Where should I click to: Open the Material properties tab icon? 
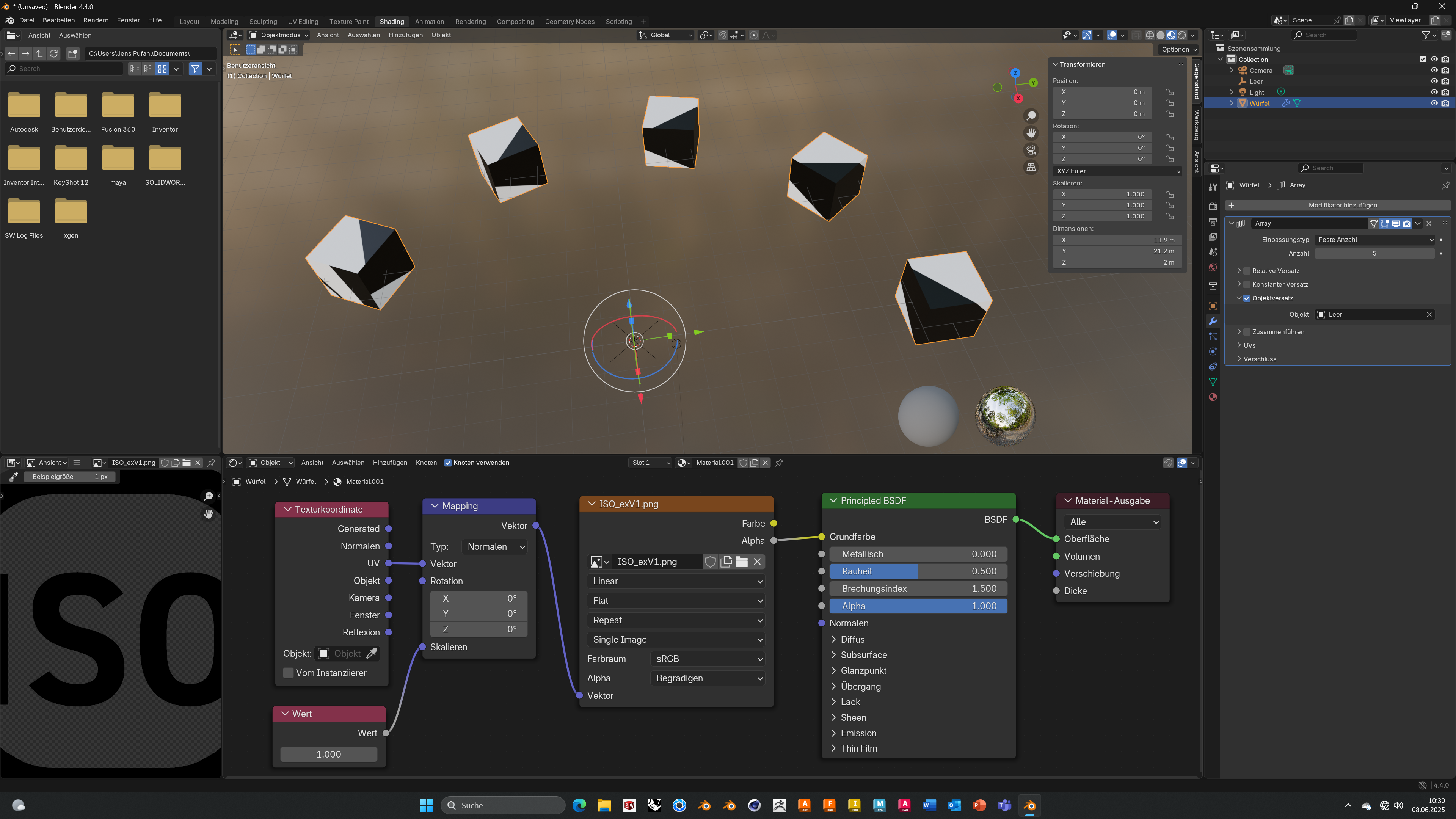1213,397
